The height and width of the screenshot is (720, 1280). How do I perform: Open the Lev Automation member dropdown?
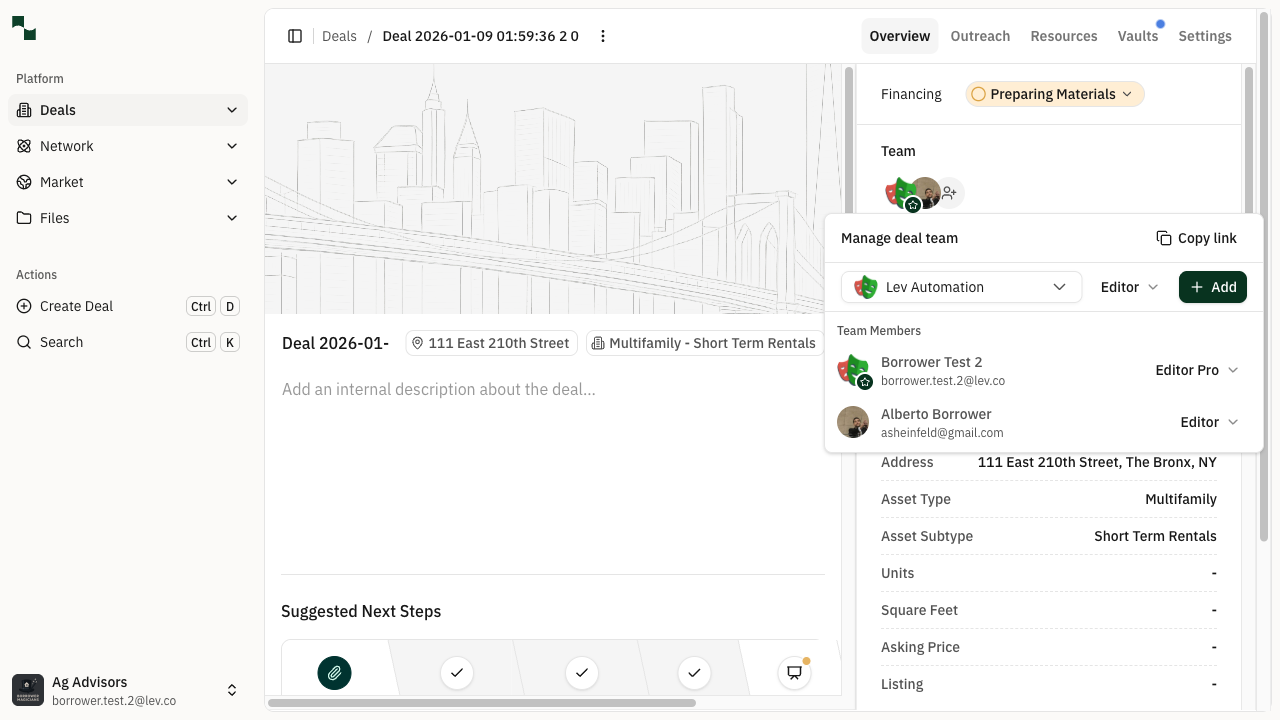1059,287
